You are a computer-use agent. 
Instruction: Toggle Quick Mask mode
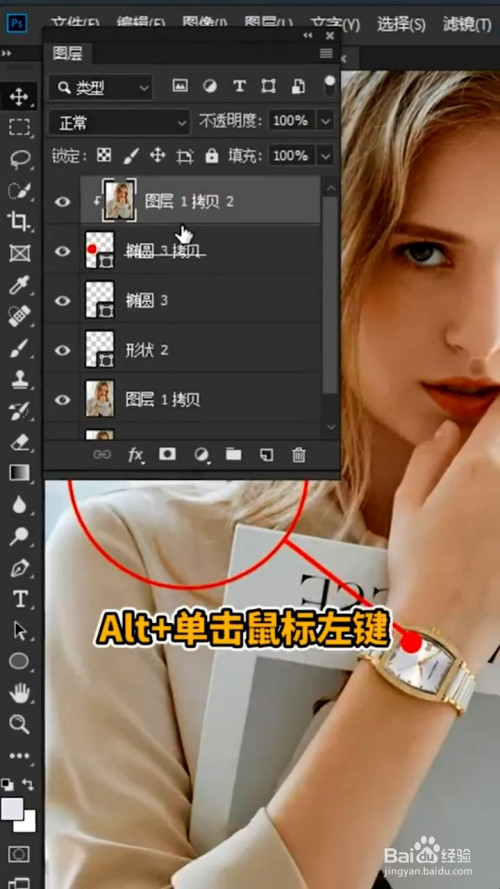[x=19, y=854]
